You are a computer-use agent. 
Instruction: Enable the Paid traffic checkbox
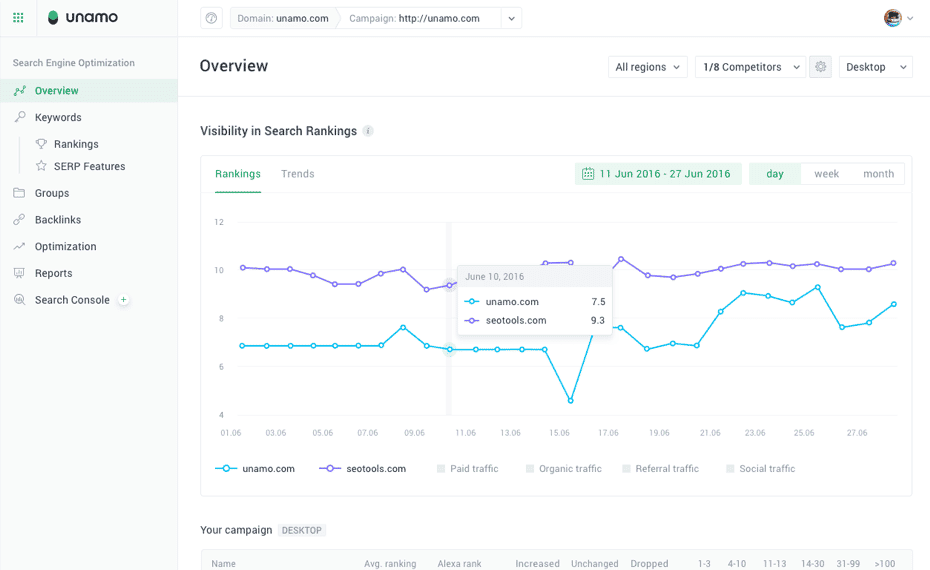point(441,469)
